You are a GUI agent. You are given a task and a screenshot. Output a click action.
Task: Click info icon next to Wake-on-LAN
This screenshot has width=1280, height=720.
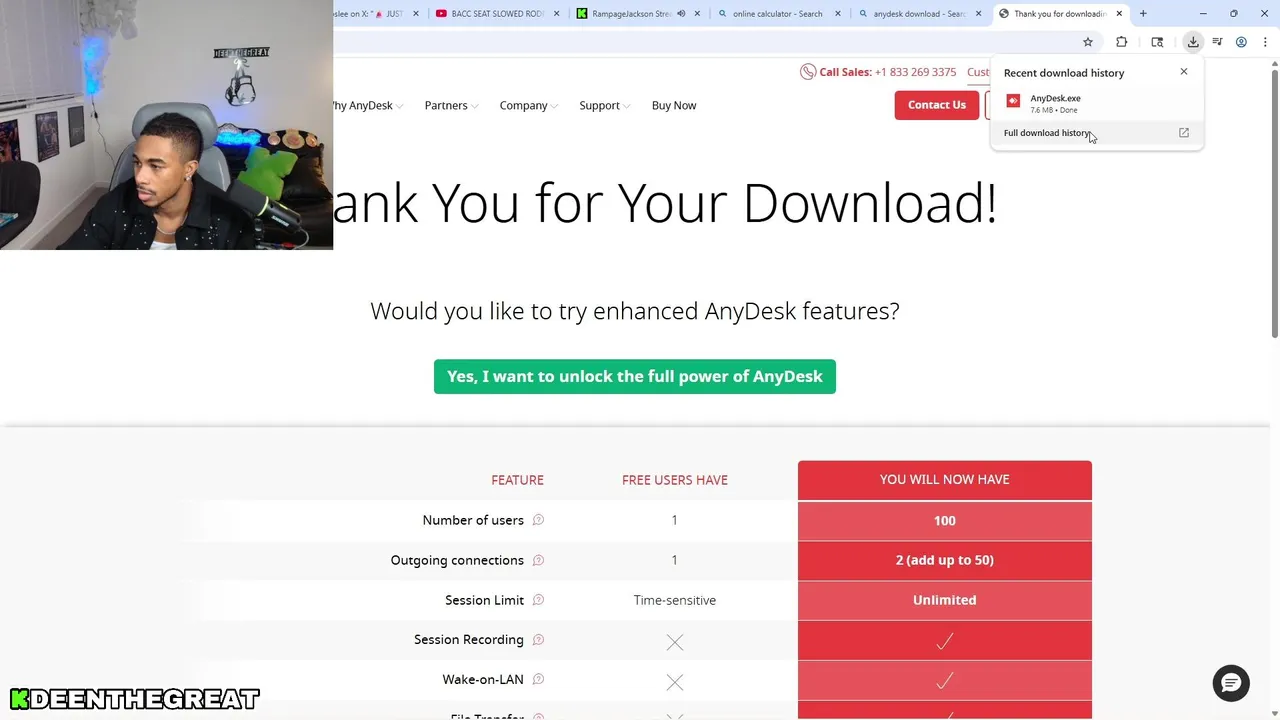click(x=538, y=680)
